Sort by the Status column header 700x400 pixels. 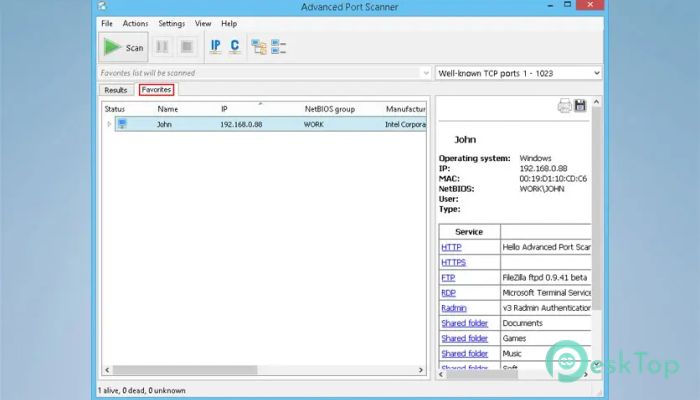(115, 109)
